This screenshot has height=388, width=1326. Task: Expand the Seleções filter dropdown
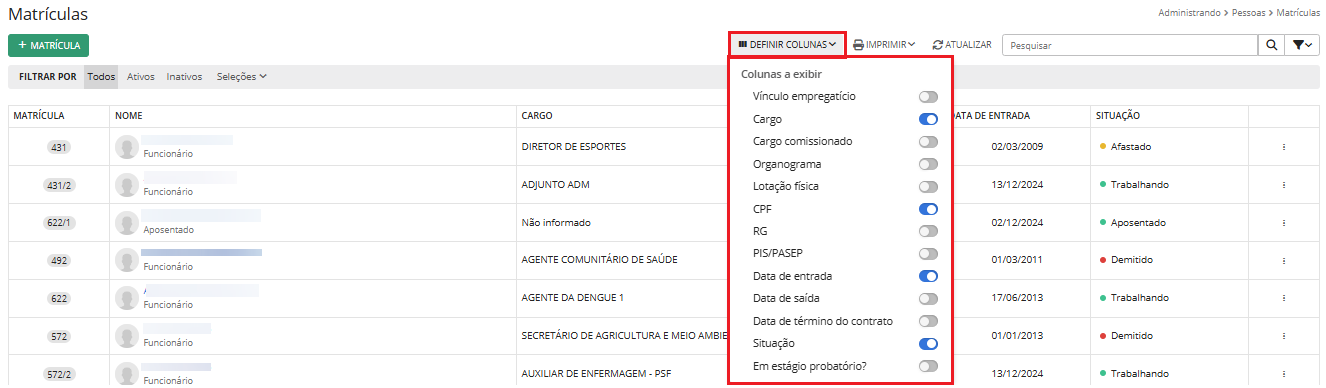click(x=241, y=76)
